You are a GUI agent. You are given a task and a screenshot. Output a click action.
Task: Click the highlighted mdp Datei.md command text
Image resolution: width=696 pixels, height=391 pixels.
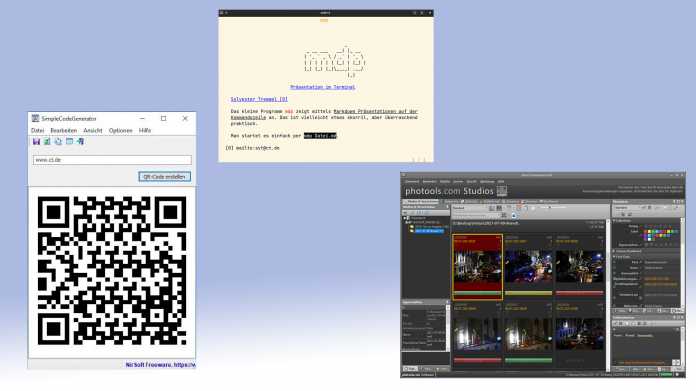(x=320, y=136)
